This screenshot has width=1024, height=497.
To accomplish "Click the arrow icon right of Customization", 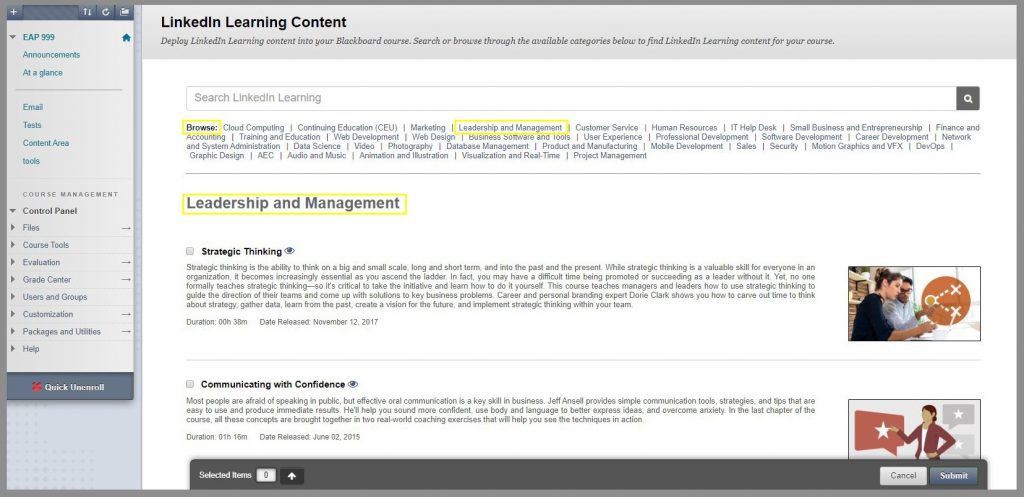I will tap(126, 315).
